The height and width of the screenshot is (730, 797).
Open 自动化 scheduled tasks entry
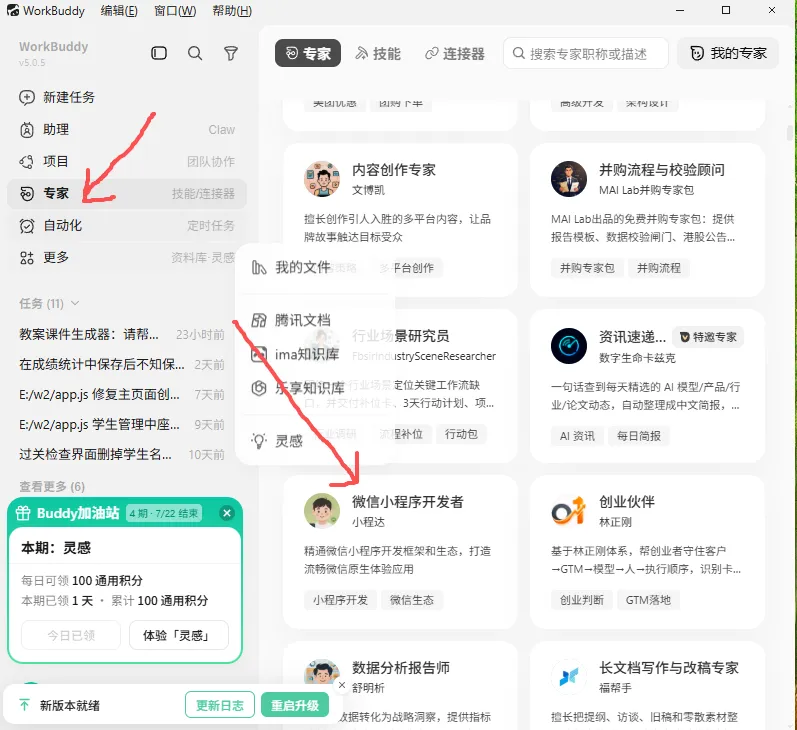[127, 226]
